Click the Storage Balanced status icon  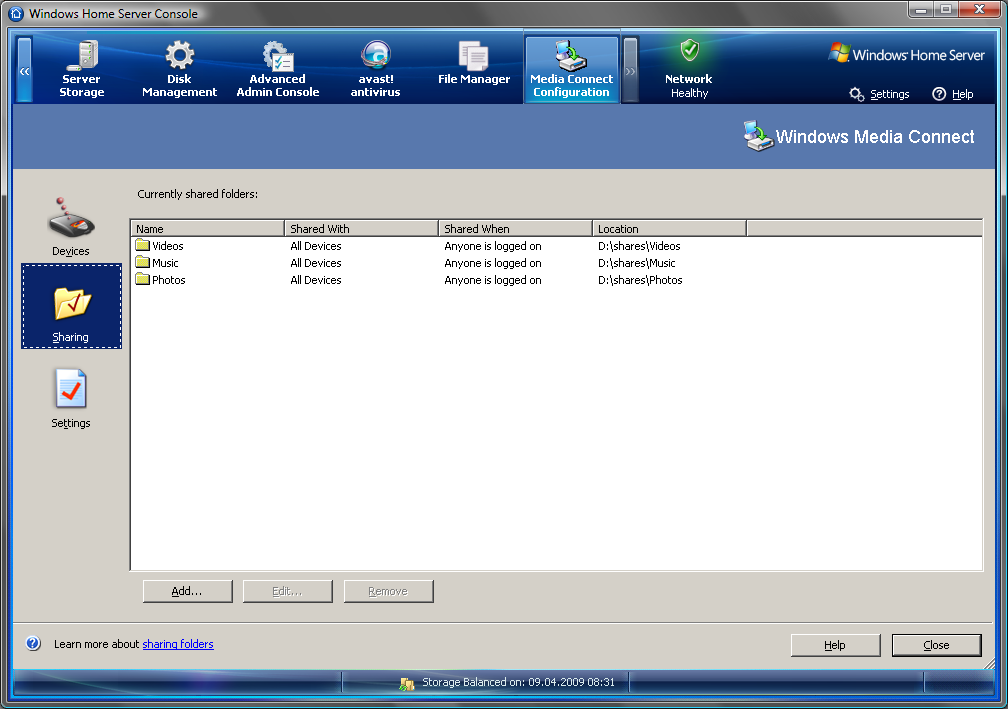(406, 683)
